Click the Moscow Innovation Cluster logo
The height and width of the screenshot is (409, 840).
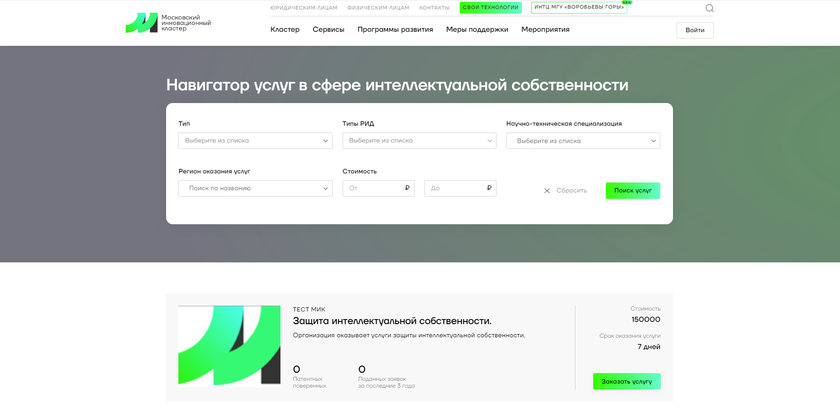167,23
